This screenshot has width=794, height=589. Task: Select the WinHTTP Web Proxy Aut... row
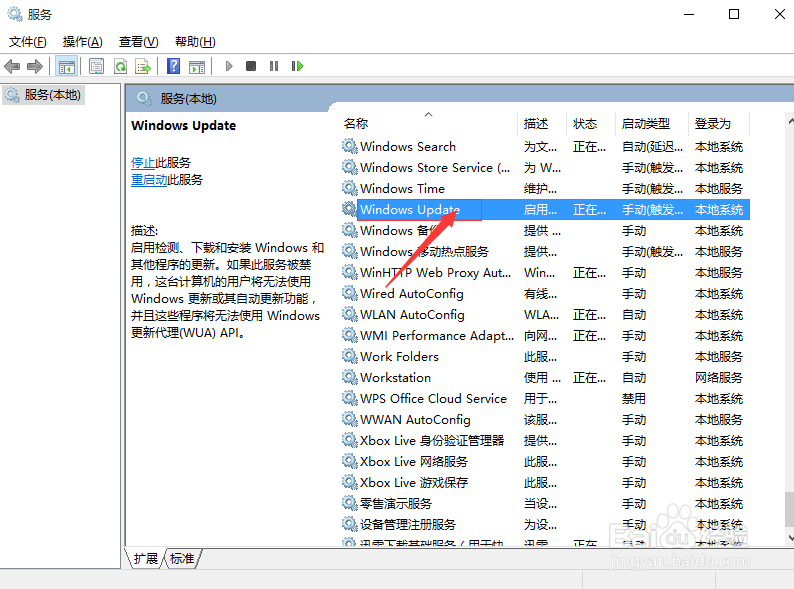coord(545,272)
